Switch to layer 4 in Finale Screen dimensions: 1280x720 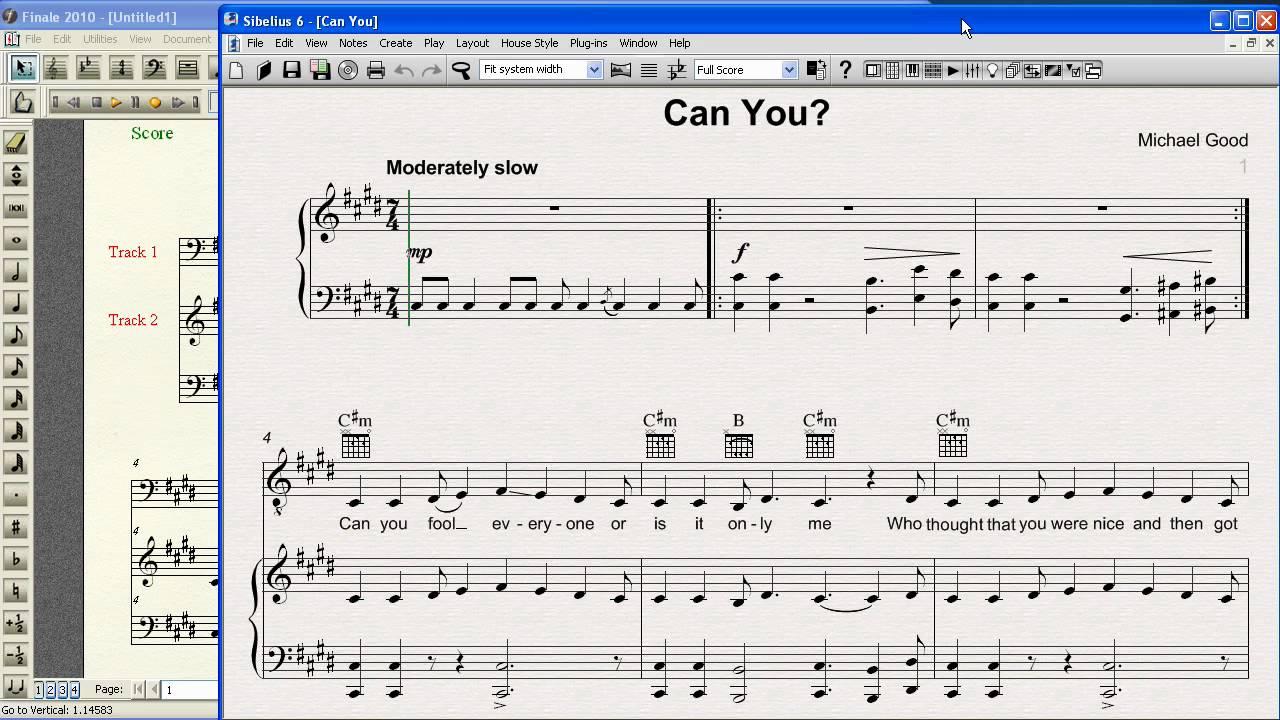point(75,690)
